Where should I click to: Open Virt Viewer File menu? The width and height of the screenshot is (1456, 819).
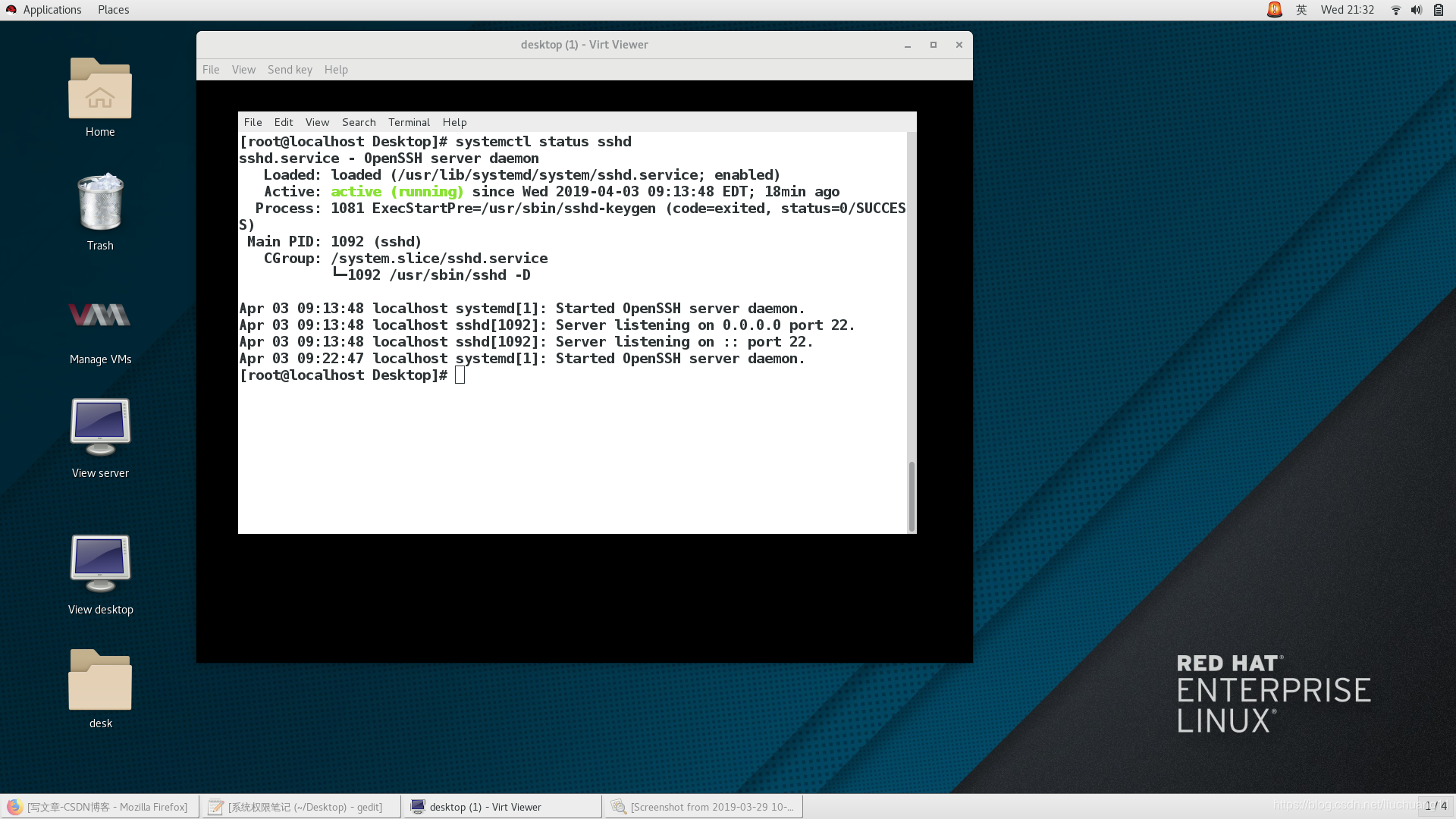coord(211,70)
